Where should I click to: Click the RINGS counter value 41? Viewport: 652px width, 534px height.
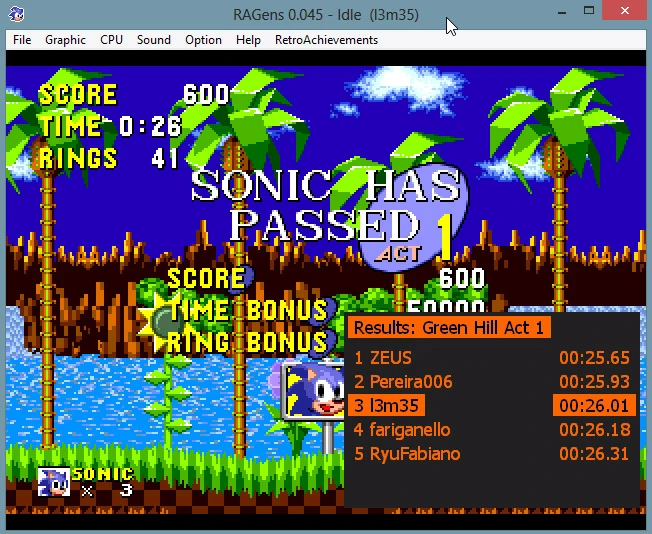165,158
